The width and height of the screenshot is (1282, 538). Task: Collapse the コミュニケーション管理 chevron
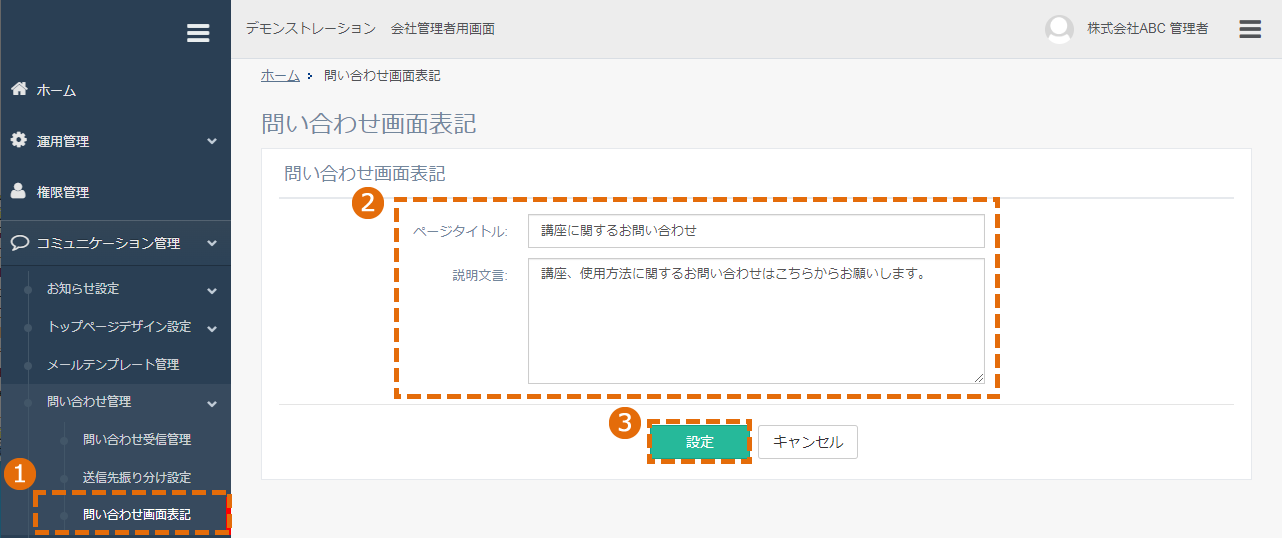point(212,243)
